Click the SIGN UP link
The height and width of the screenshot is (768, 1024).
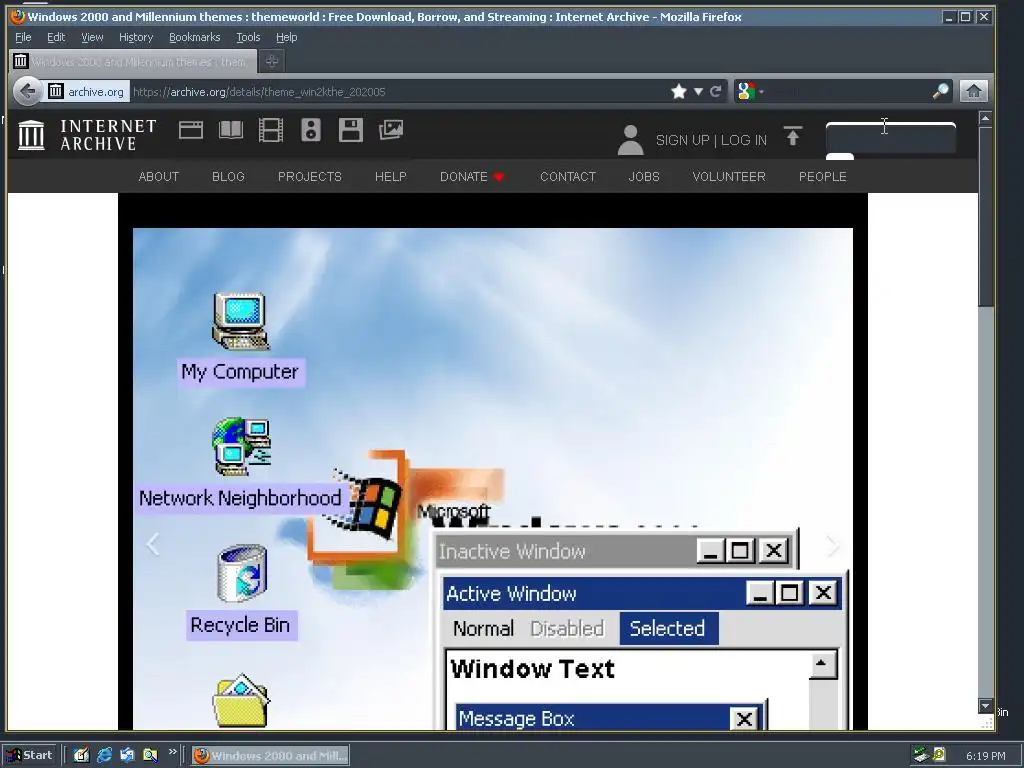(x=682, y=140)
